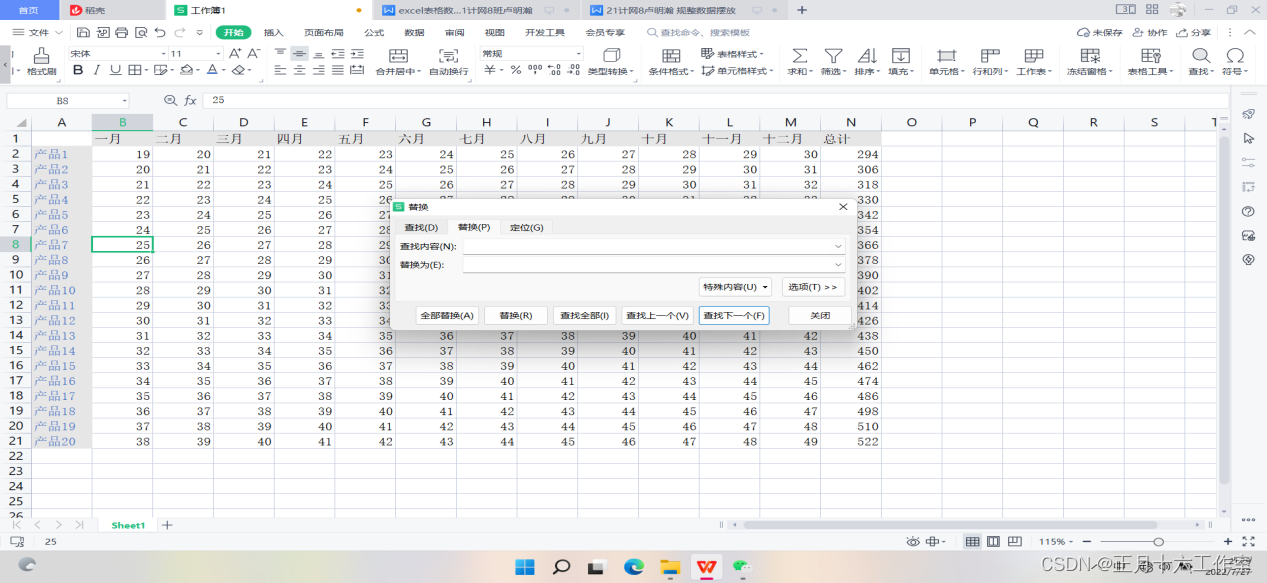Click into the 替换为(E) input field
This screenshot has height=583, width=1267.
point(654,265)
